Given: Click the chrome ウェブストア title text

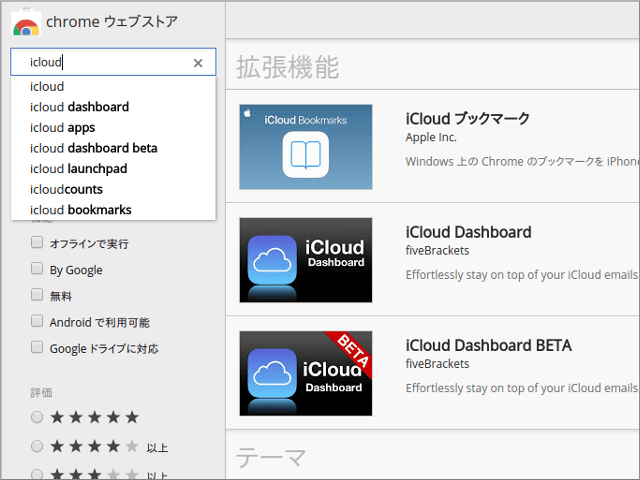Looking at the screenshot, I should pos(112,22).
